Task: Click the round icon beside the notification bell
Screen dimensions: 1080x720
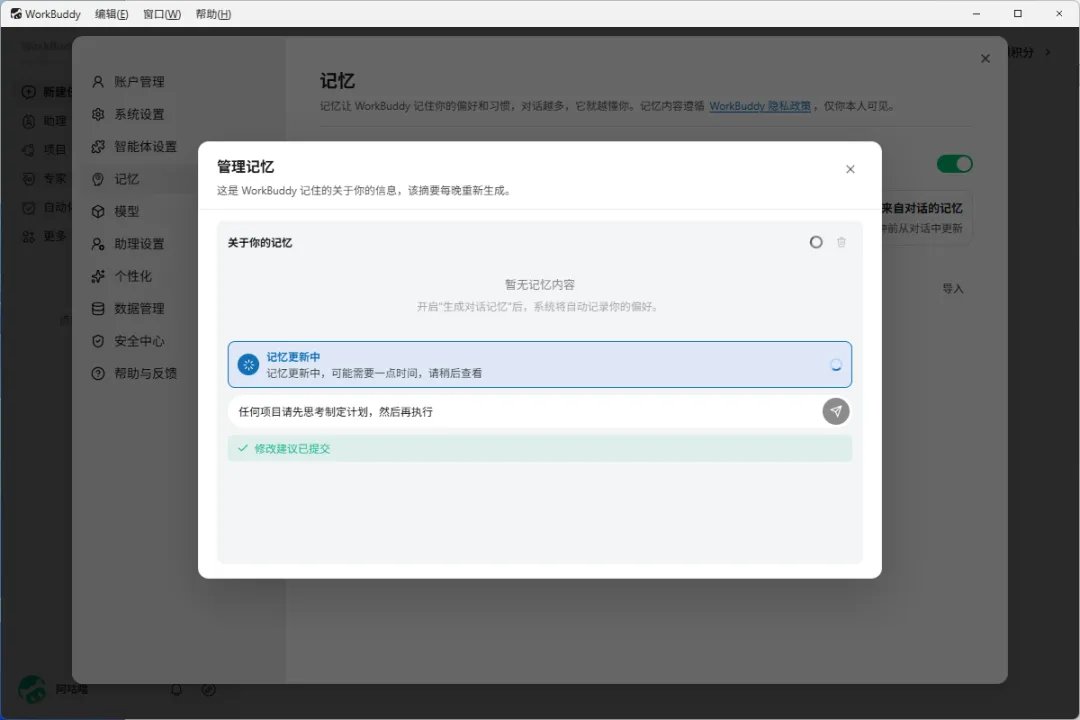Action: pos(208,689)
